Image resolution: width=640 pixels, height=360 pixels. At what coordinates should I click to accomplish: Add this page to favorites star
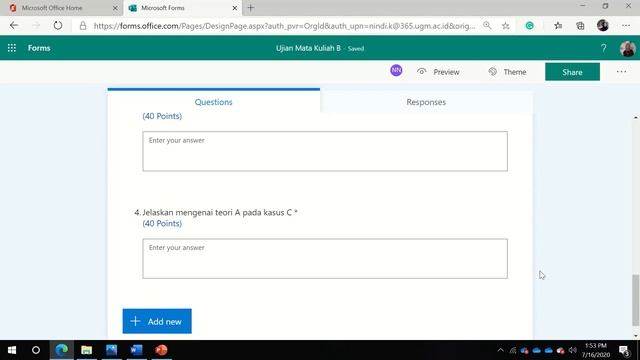coord(505,26)
